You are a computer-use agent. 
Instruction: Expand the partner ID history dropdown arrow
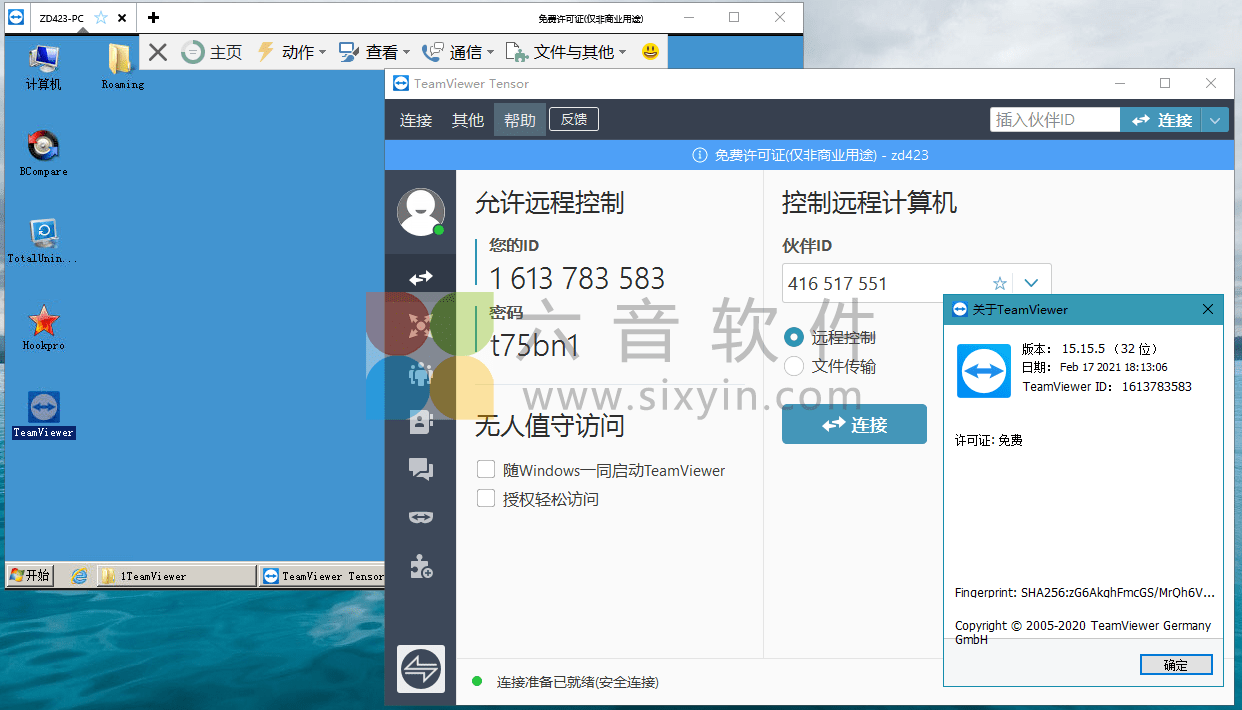1032,283
